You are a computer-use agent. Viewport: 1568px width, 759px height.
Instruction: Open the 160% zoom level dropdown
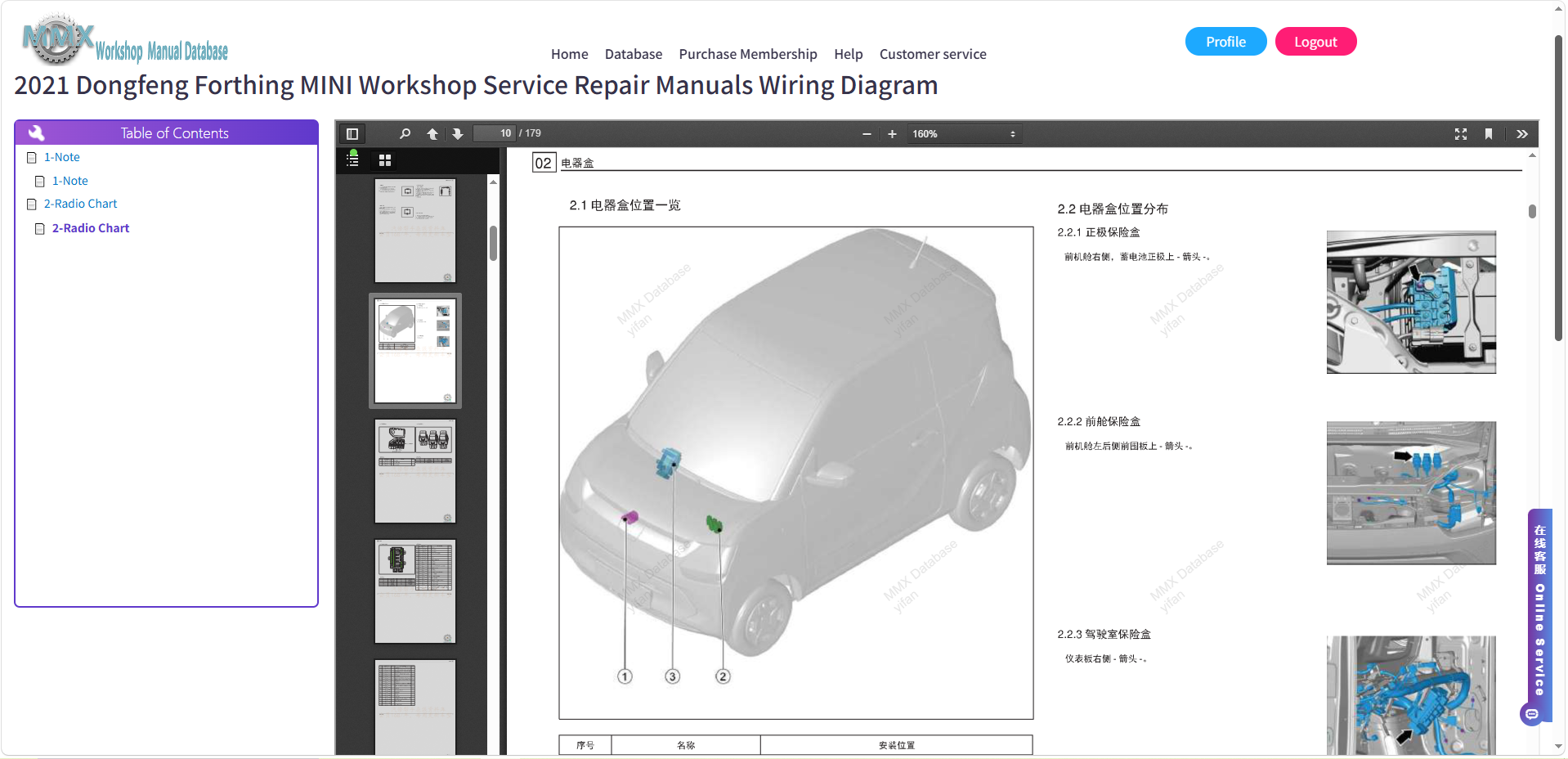964,134
